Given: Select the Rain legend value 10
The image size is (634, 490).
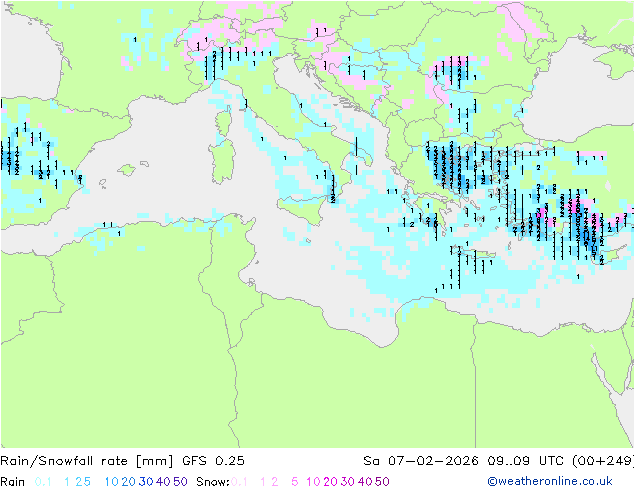Looking at the screenshot, I should click(112, 482).
